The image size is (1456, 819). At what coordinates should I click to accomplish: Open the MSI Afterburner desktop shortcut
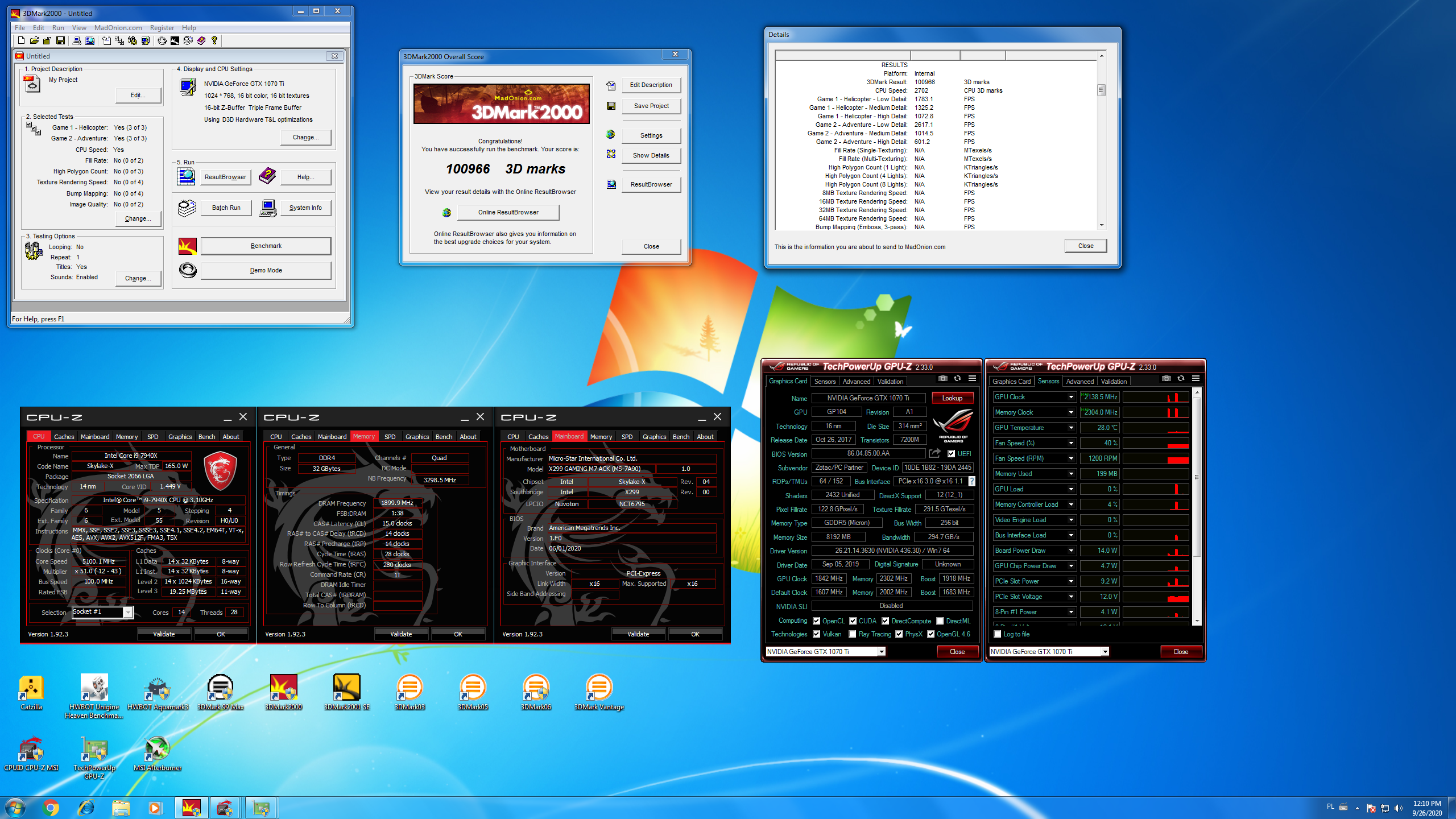click(x=158, y=754)
